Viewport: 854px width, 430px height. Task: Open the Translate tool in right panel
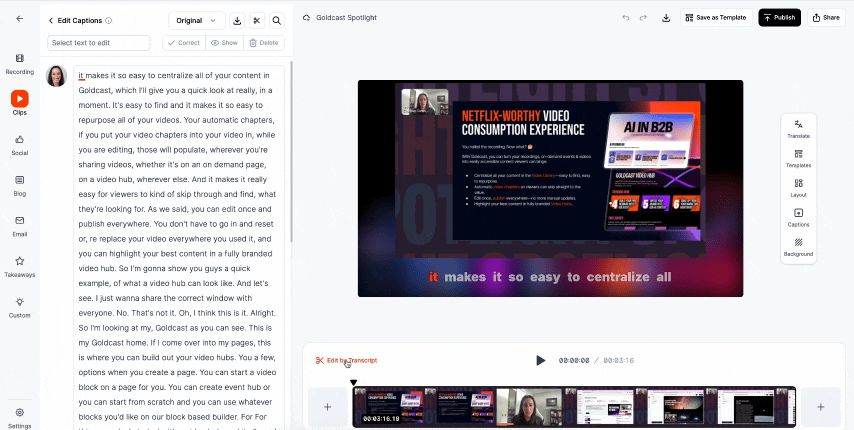(798, 128)
